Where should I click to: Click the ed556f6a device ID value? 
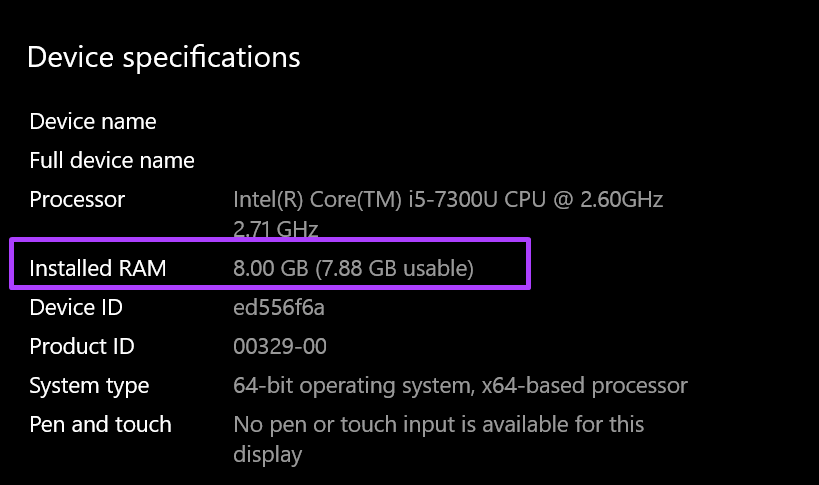click(x=279, y=307)
